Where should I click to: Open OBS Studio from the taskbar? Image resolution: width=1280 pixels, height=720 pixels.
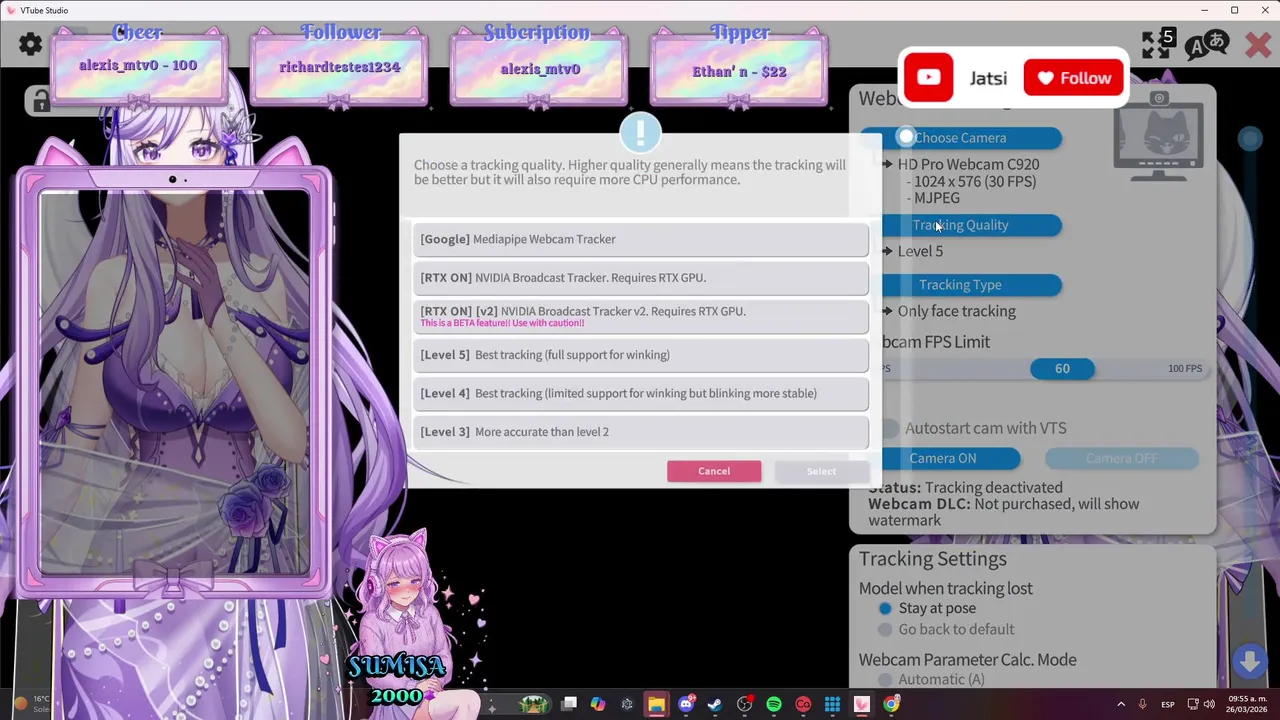pyautogui.click(x=744, y=704)
